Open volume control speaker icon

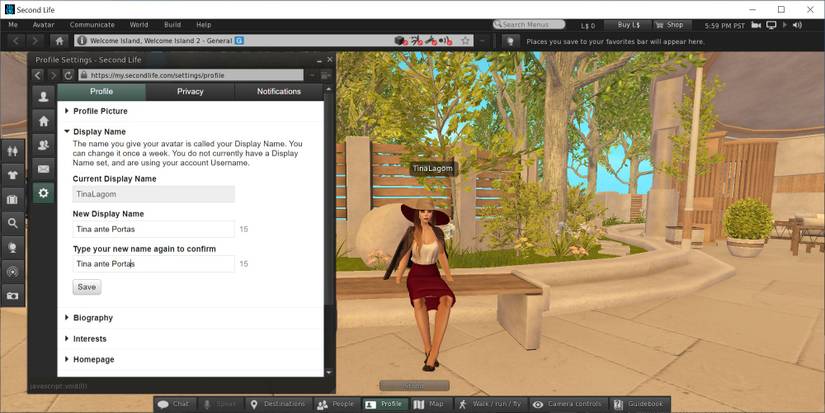797,25
